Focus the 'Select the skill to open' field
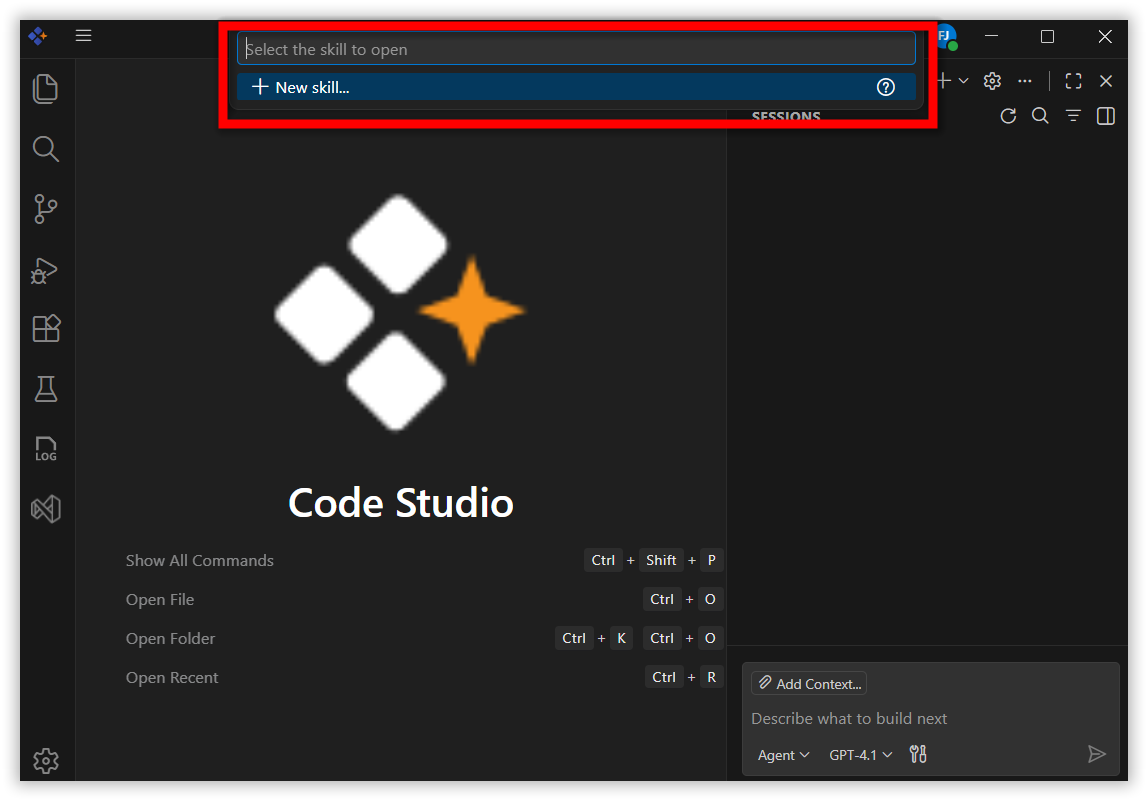The height and width of the screenshot is (801, 1148). 576,49
